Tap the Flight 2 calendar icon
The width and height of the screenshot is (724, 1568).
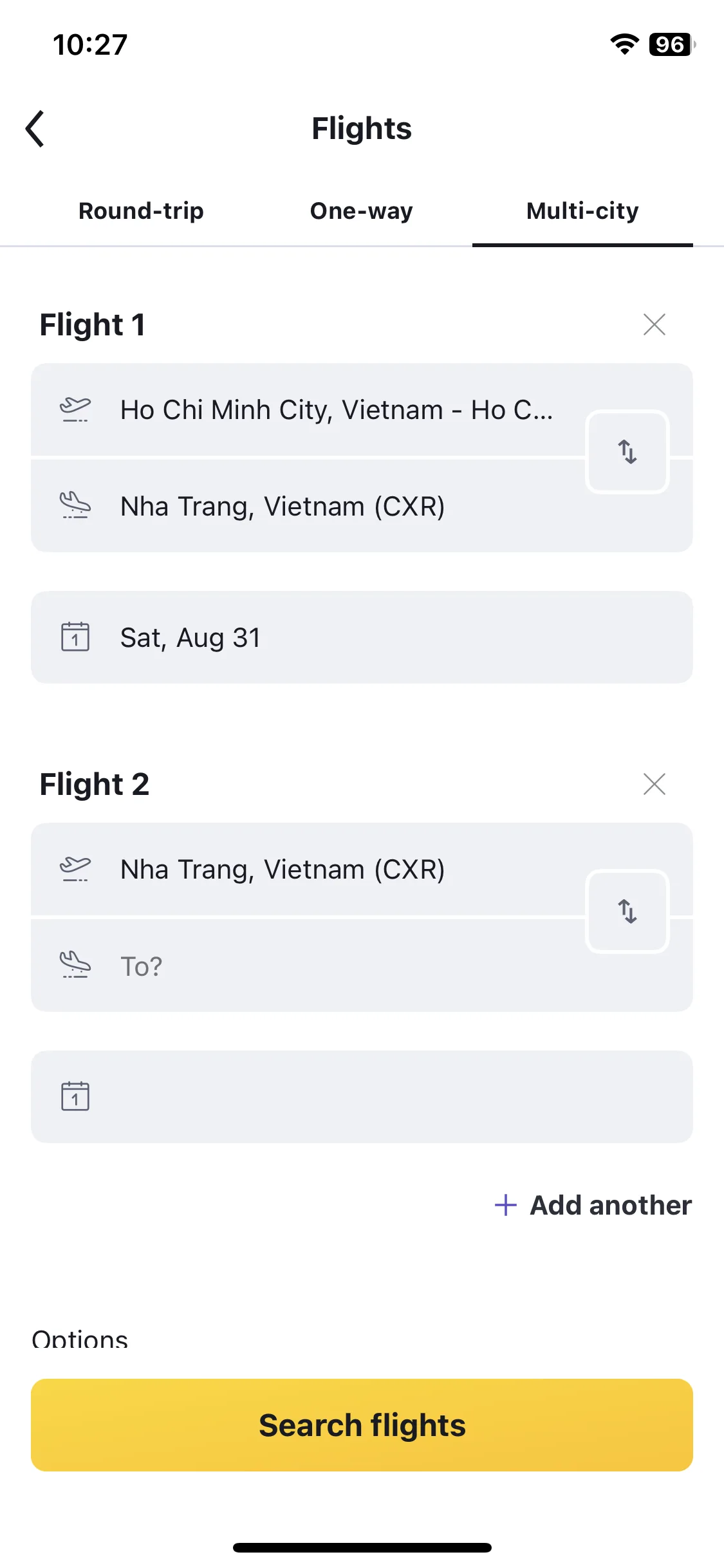(x=75, y=1096)
